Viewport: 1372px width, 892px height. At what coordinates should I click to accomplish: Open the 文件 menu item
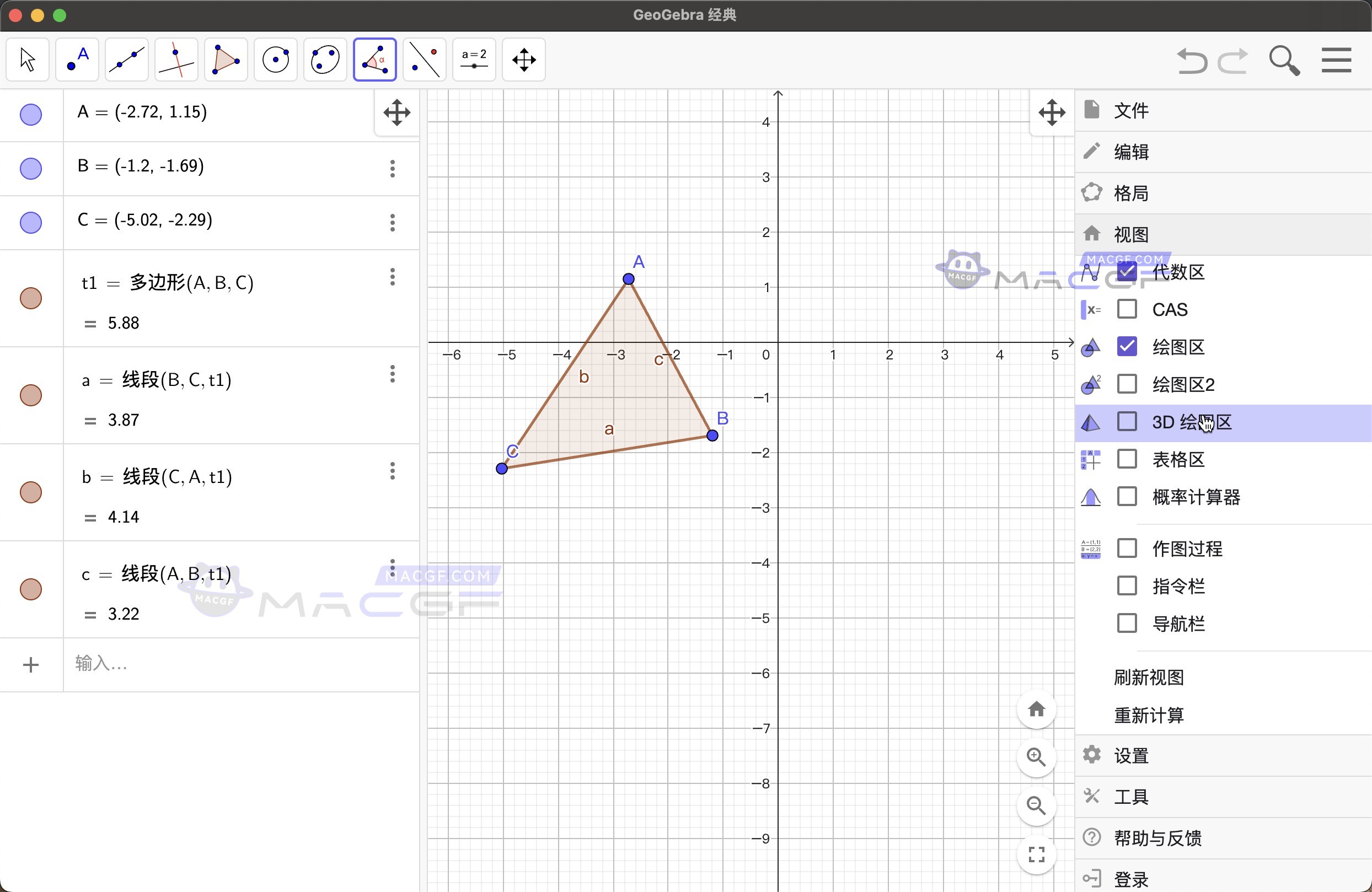1132,110
